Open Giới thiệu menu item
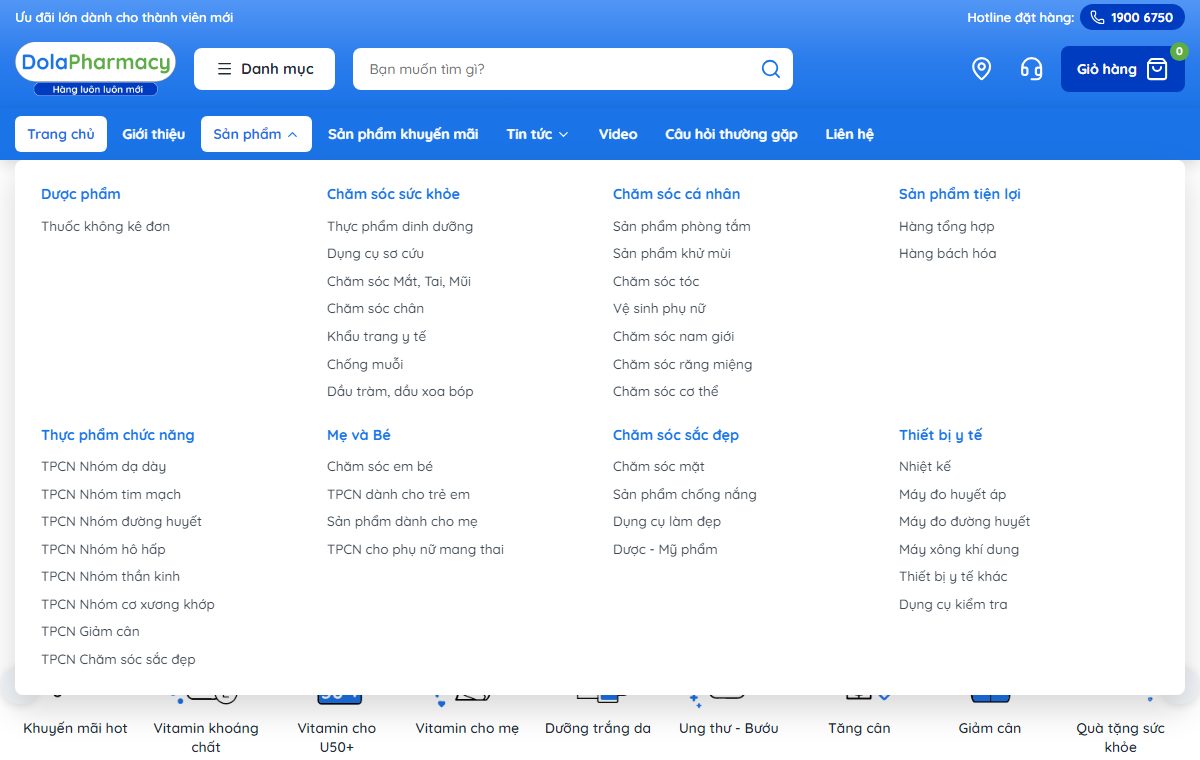Viewport: 1200px width, 760px height. point(154,134)
